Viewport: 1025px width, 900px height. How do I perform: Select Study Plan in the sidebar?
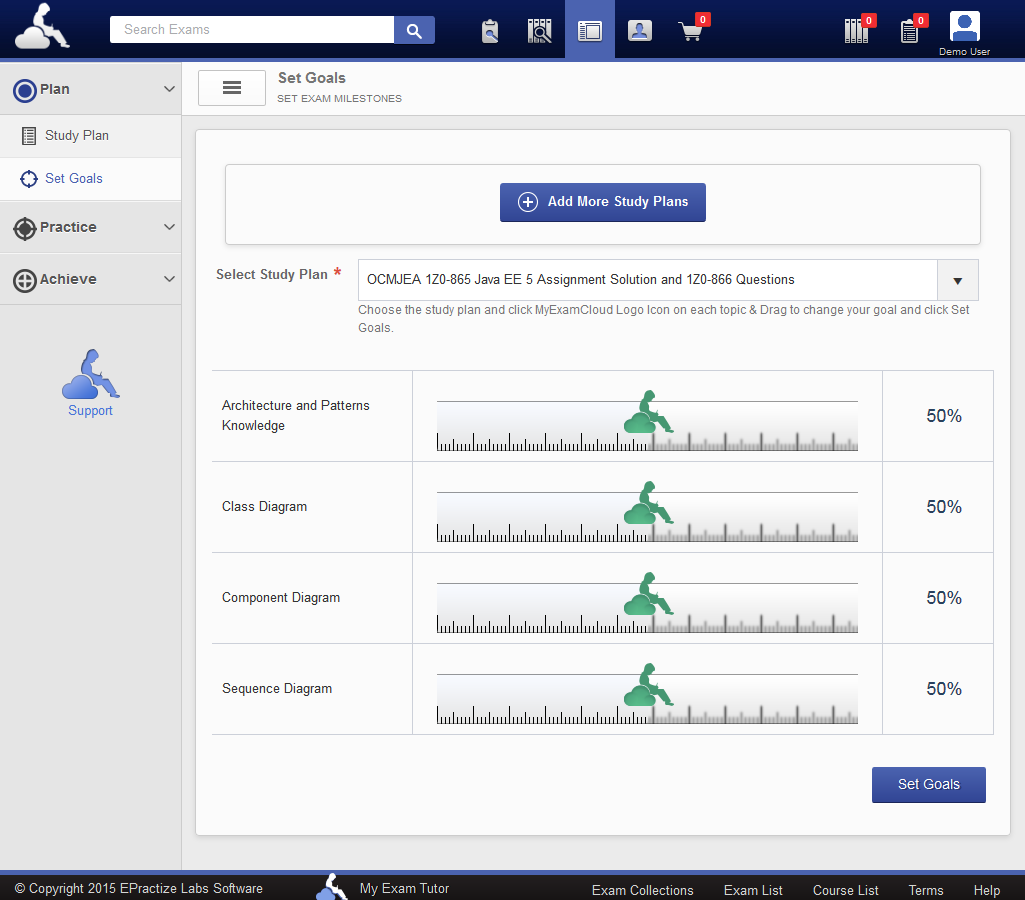tap(77, 136)
